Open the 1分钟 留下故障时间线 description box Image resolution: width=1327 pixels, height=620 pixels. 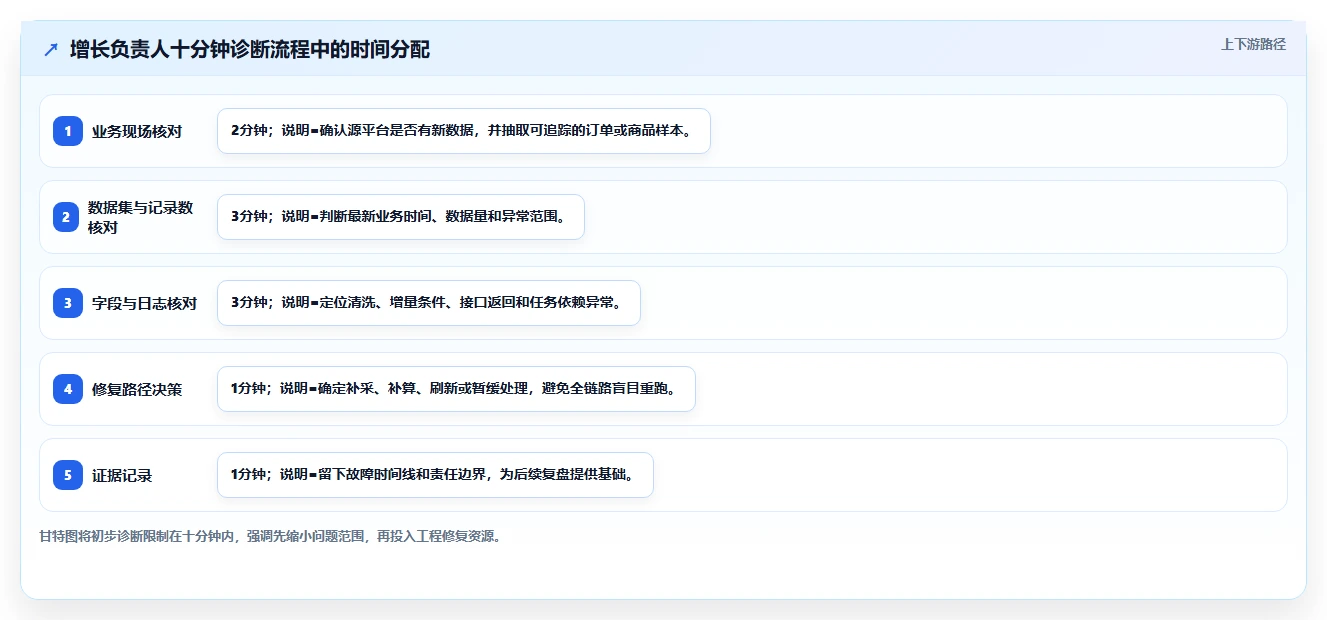(435, 475)
